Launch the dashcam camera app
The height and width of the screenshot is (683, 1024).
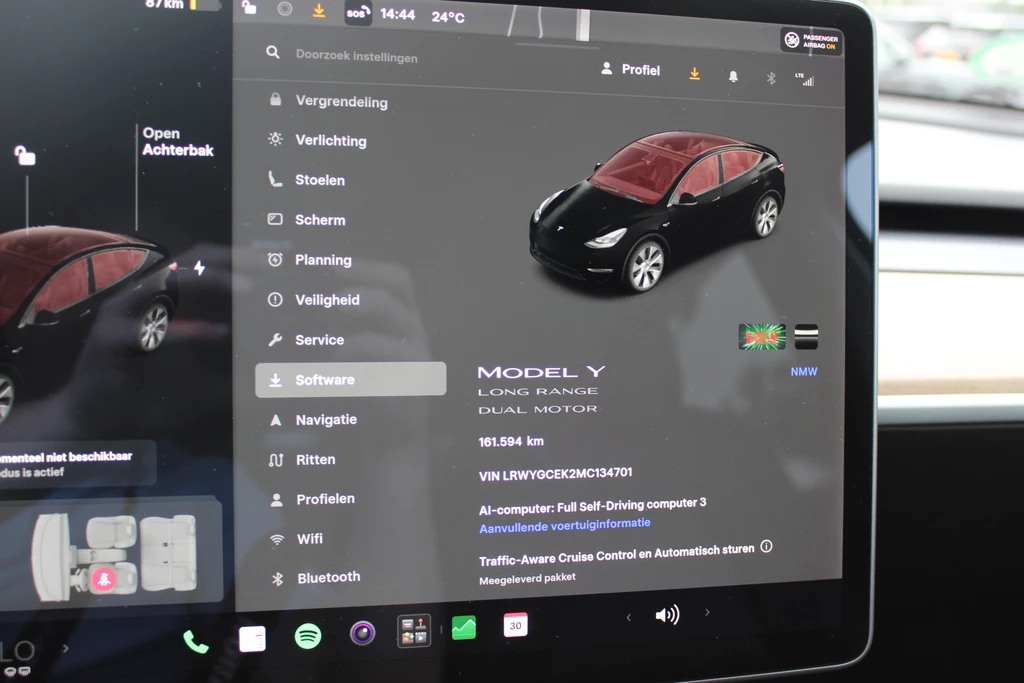pos(362,633)
